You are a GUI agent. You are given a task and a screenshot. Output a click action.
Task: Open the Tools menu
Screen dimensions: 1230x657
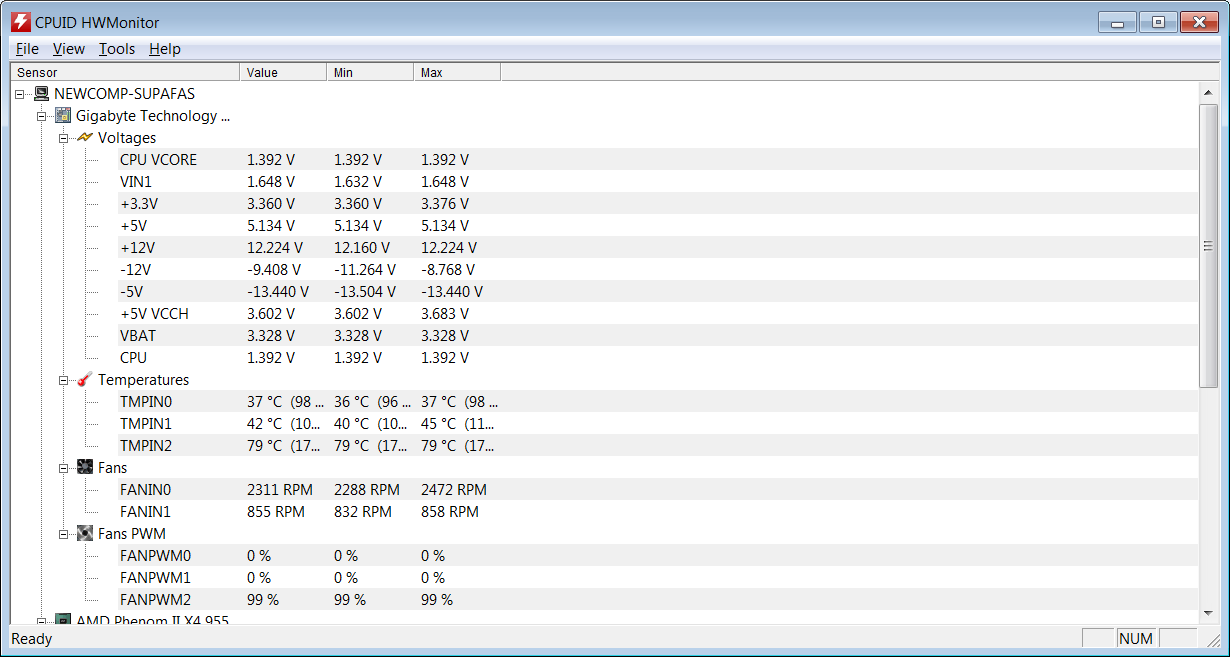coord(117,49)
